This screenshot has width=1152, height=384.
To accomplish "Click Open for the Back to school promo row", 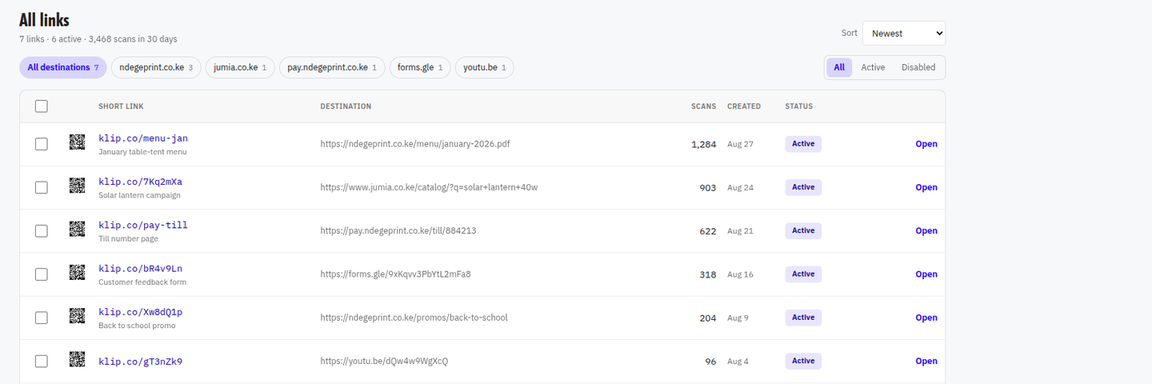I will pyautogui.click(x=926, y=317).
